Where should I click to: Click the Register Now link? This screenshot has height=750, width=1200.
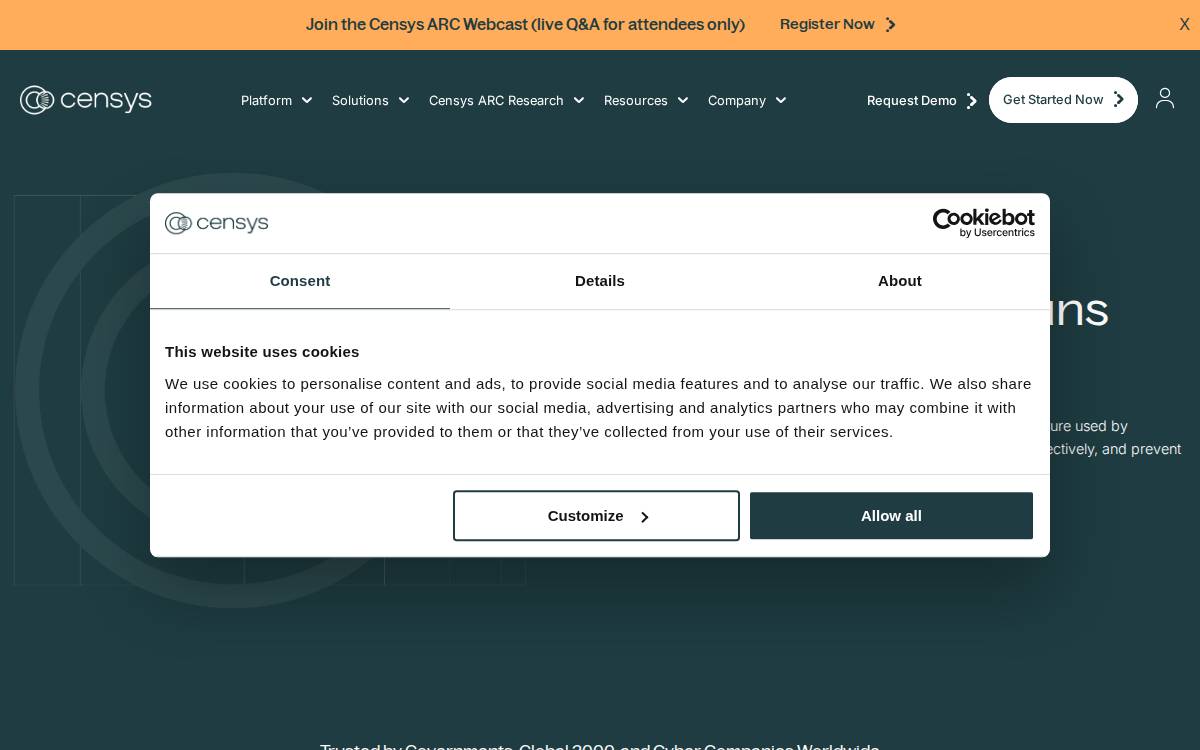(x=827, y=25)
